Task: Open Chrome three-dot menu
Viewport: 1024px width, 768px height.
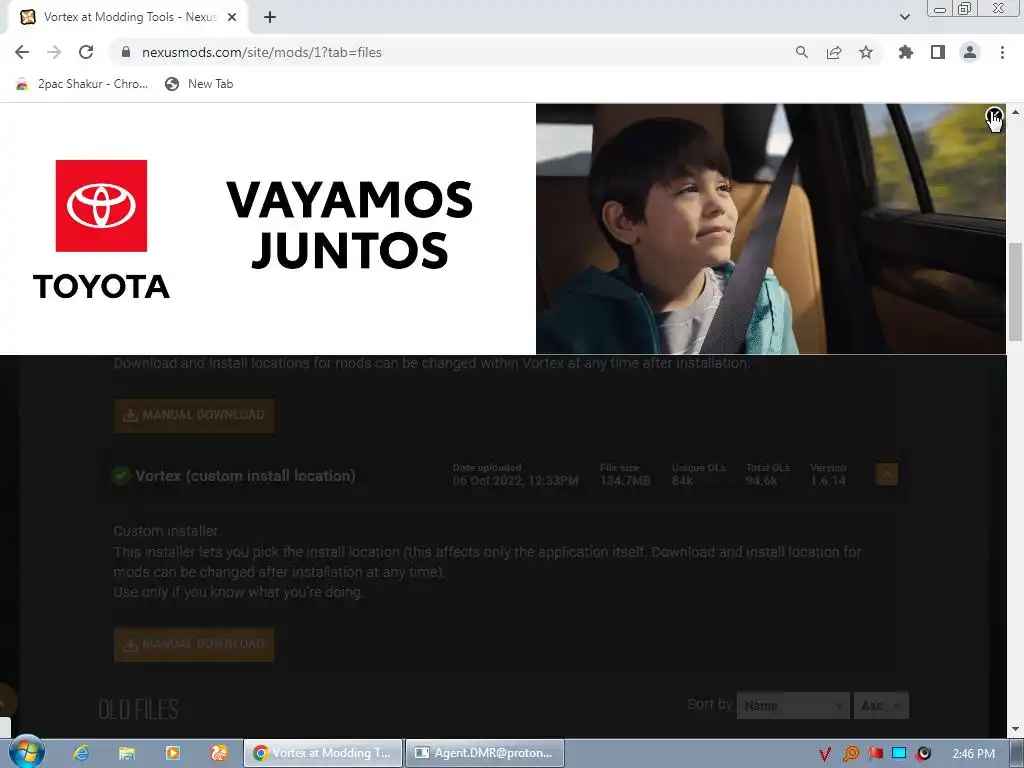Action: 1002,52
